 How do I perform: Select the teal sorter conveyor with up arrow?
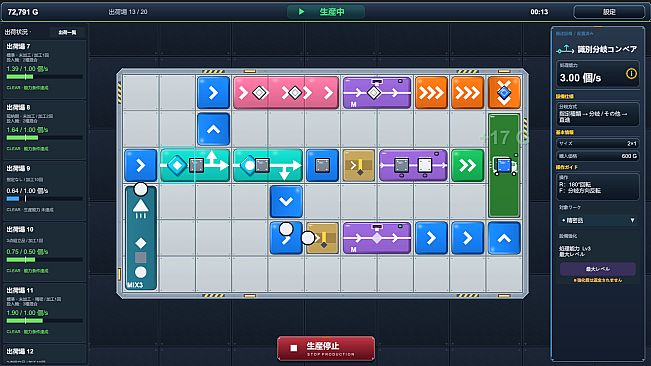pyautogui.click(x=195, y=166)
